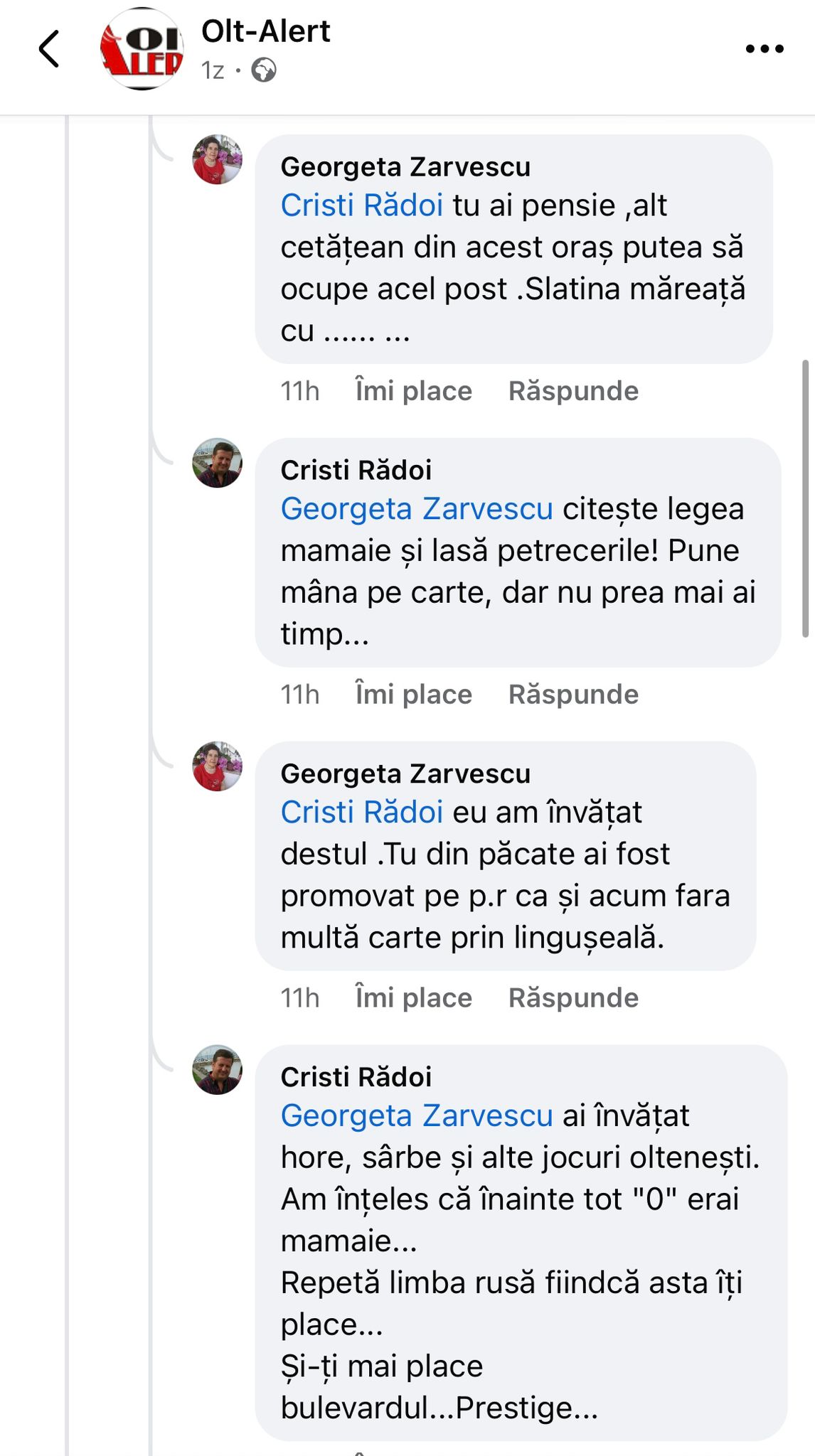Open Cristi Rădoi mention in first comment
815x1456 pixels.
[x=362, y=205]
